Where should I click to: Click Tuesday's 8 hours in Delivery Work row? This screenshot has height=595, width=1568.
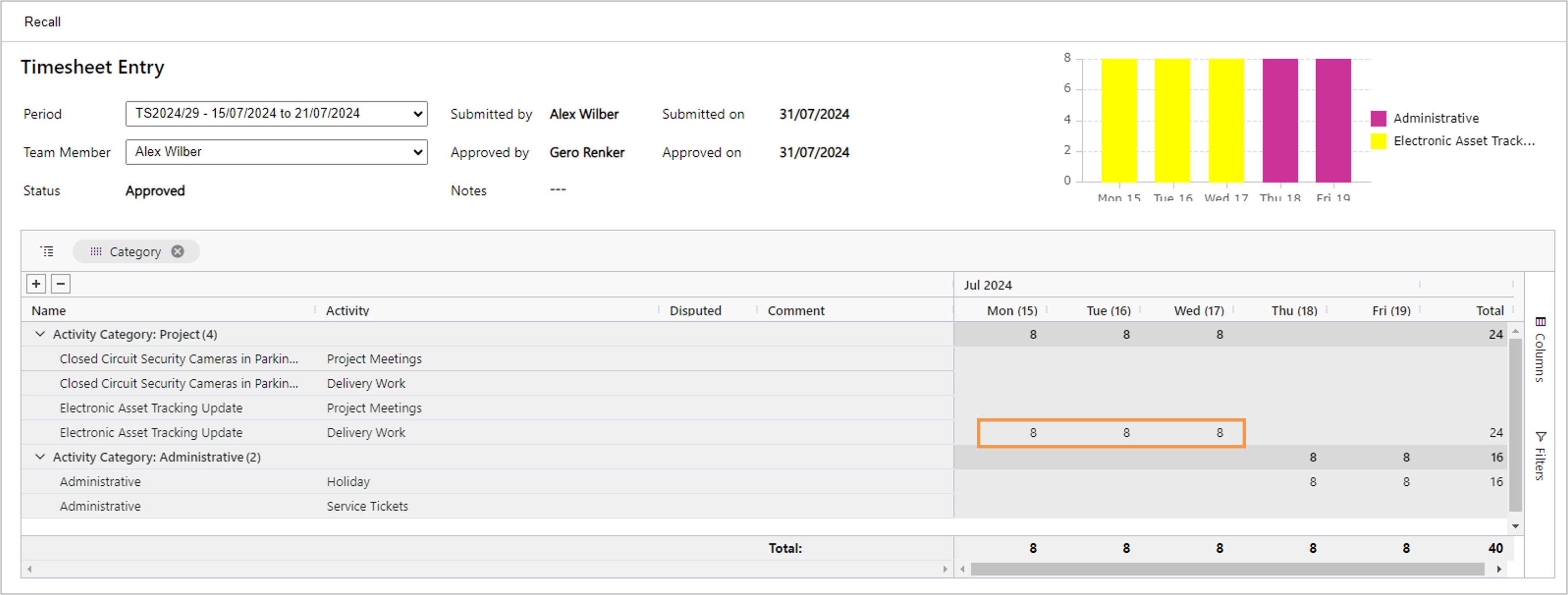pos(1126,432)
